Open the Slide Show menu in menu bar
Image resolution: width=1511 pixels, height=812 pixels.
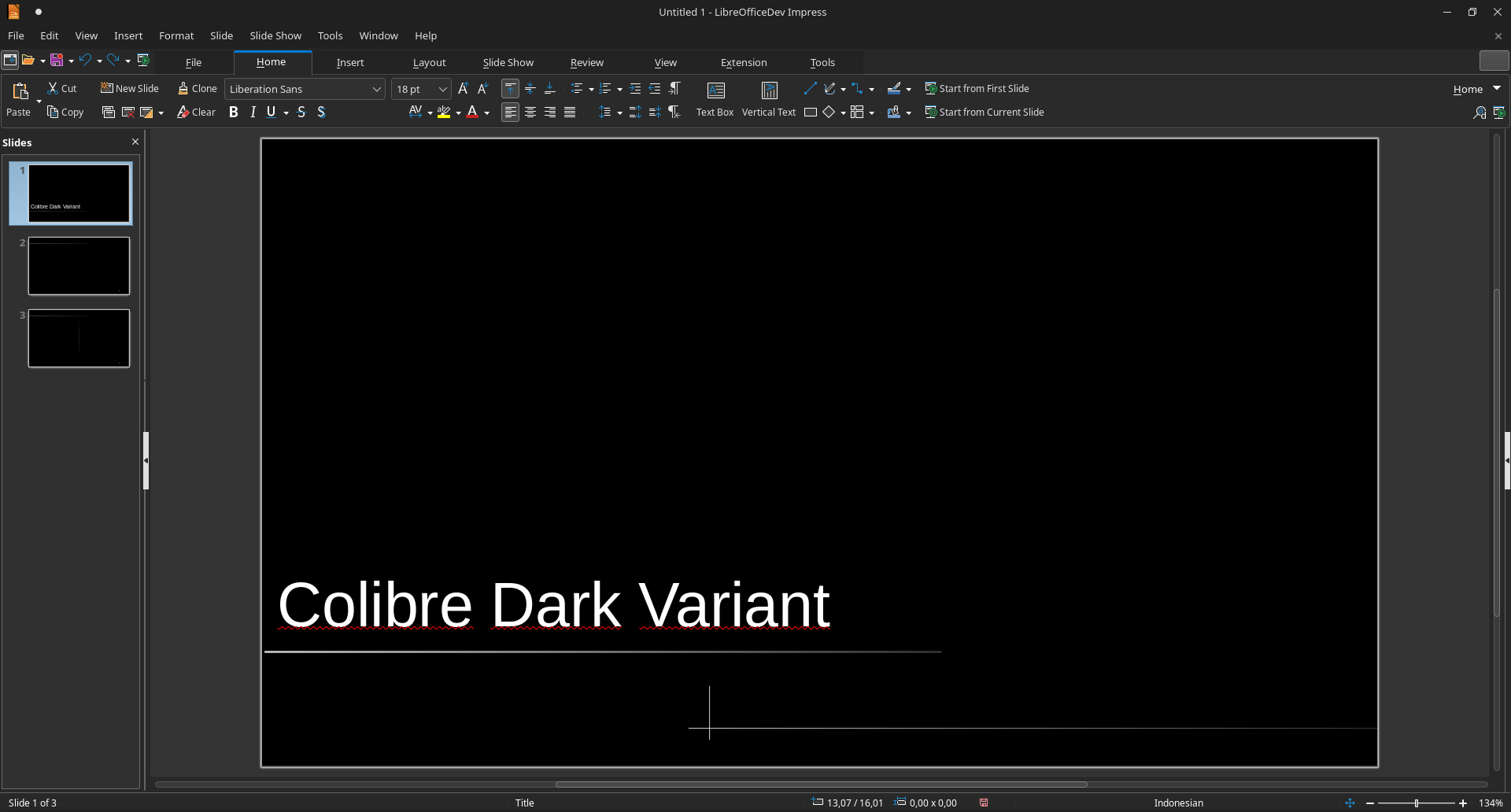[x=275, y=36]
